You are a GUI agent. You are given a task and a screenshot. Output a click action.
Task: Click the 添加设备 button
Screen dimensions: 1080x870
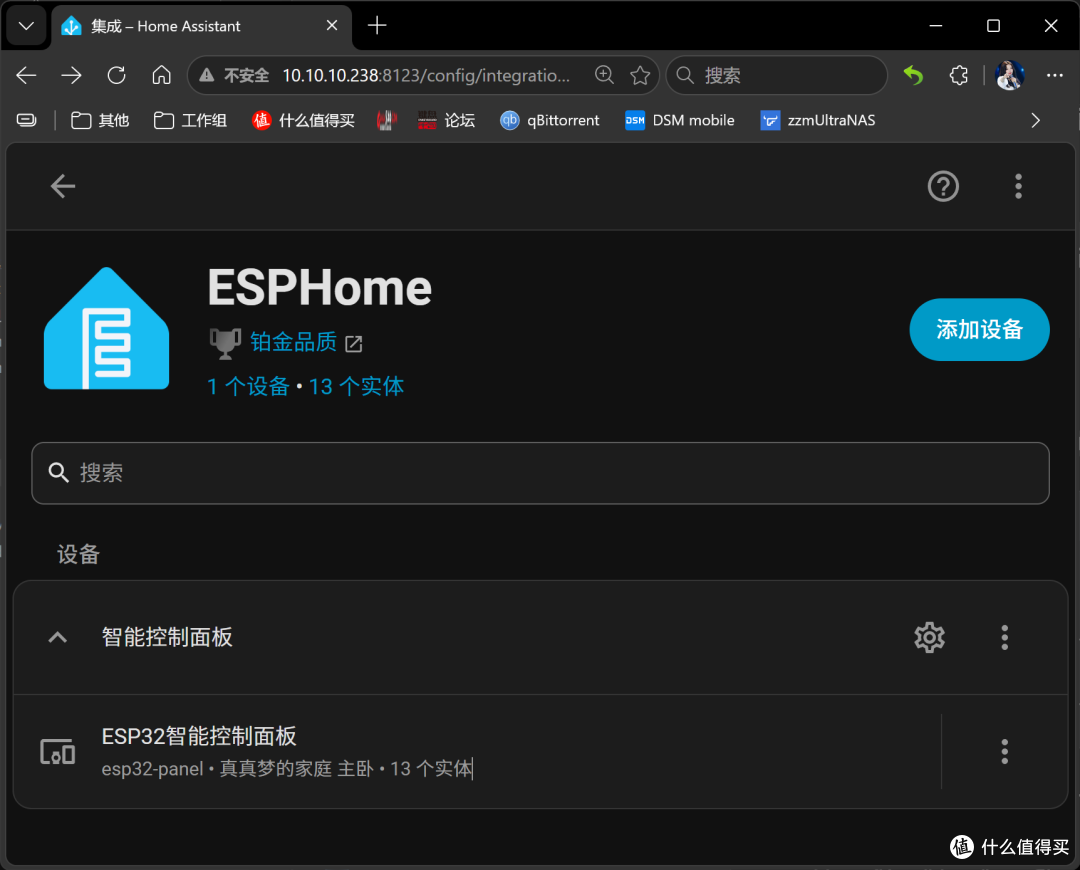pos(979,329)
